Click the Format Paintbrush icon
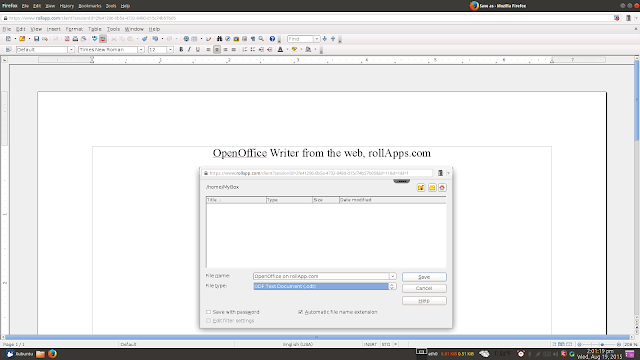The image size is (640, 360). (144, 39)
